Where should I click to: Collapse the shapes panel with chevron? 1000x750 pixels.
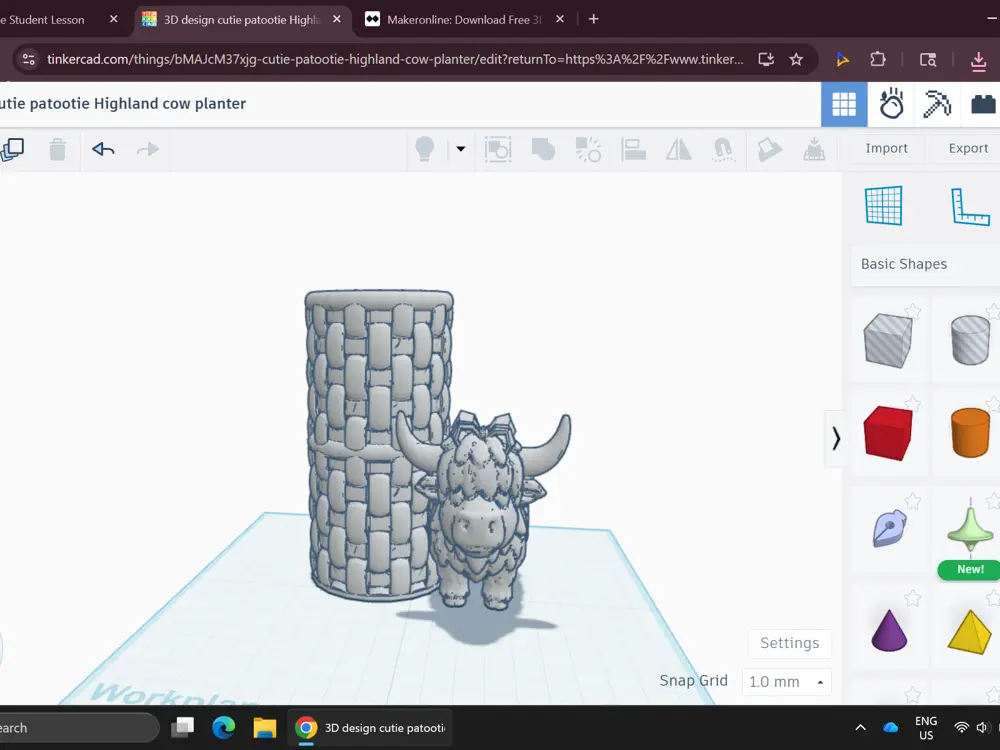coord(835,438)
